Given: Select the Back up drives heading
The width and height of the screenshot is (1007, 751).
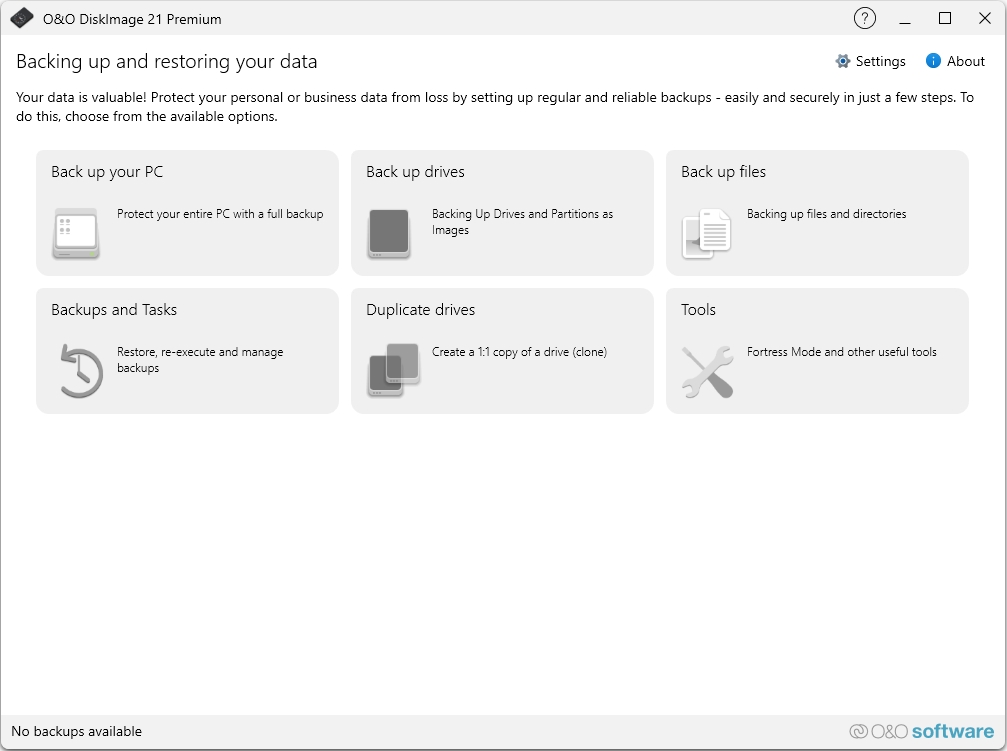Looking at the screenshot, I should [x=415, y=172].
